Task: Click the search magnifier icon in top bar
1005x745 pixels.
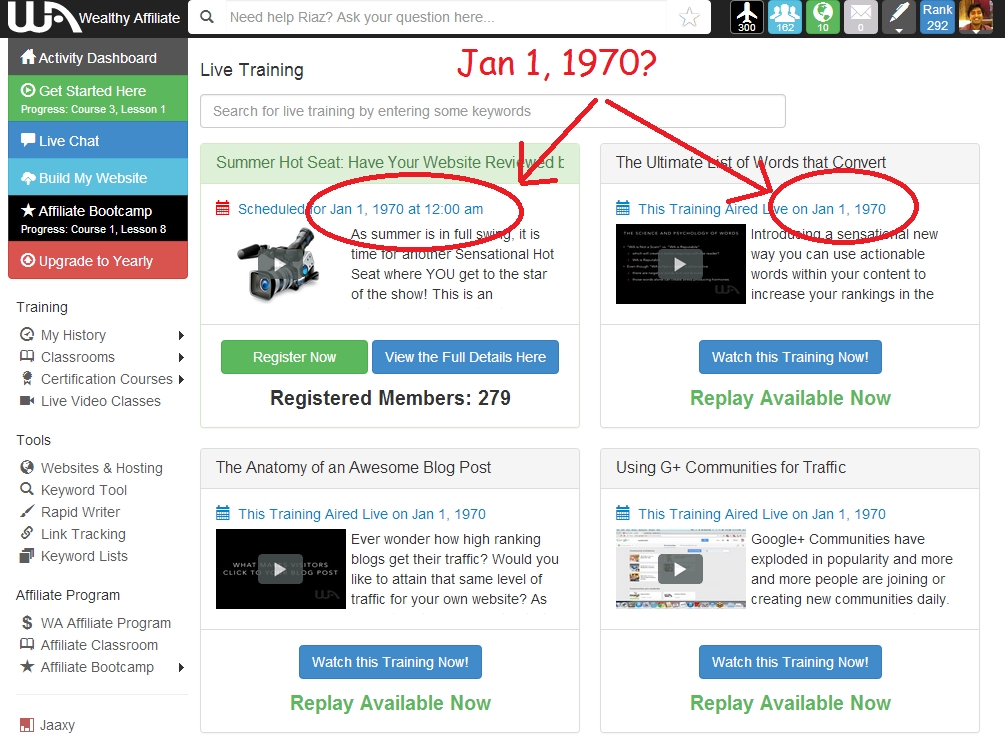Action: tap(207, 17)
